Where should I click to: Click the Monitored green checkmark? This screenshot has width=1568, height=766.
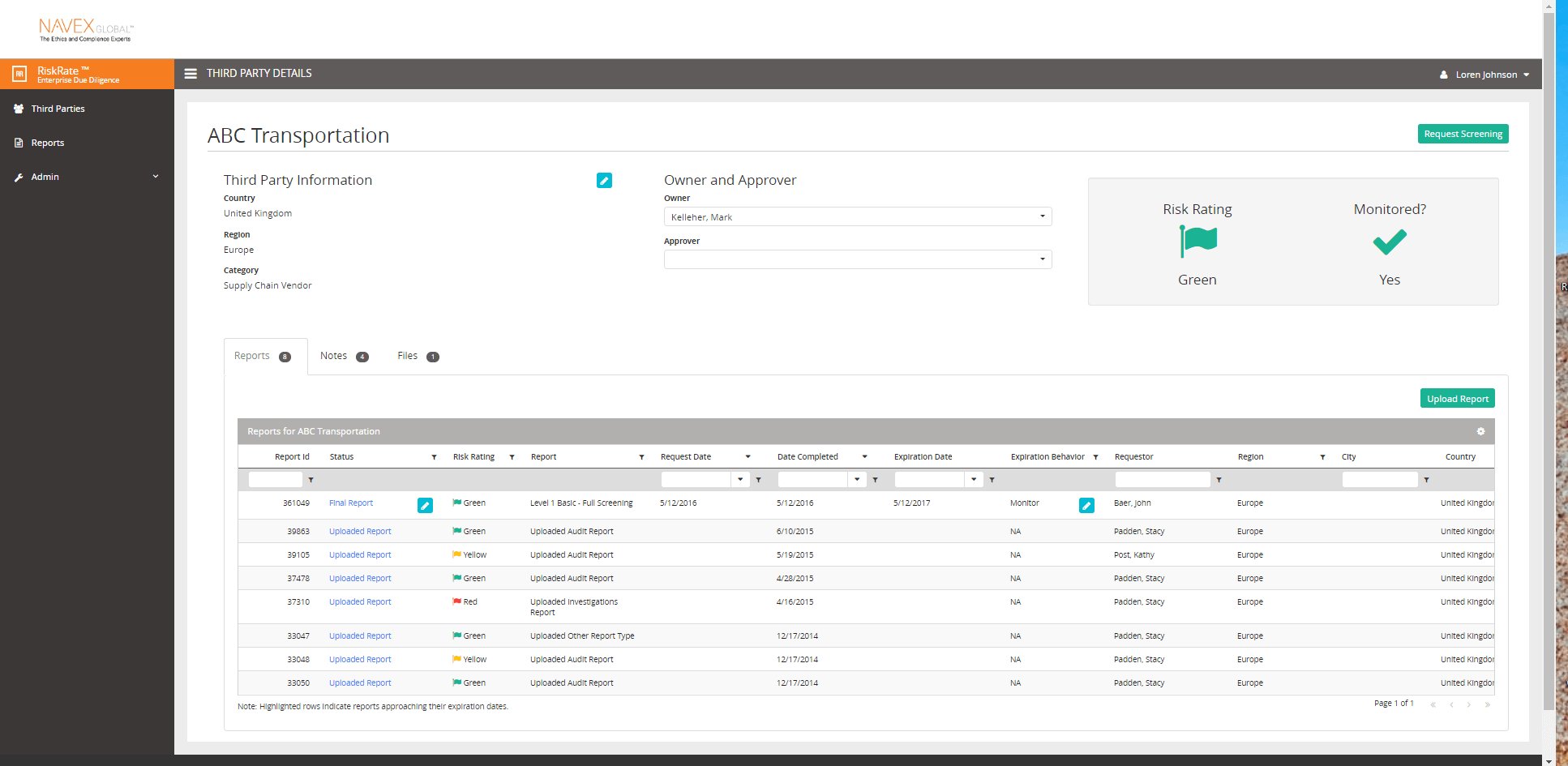click(1389, 241)
